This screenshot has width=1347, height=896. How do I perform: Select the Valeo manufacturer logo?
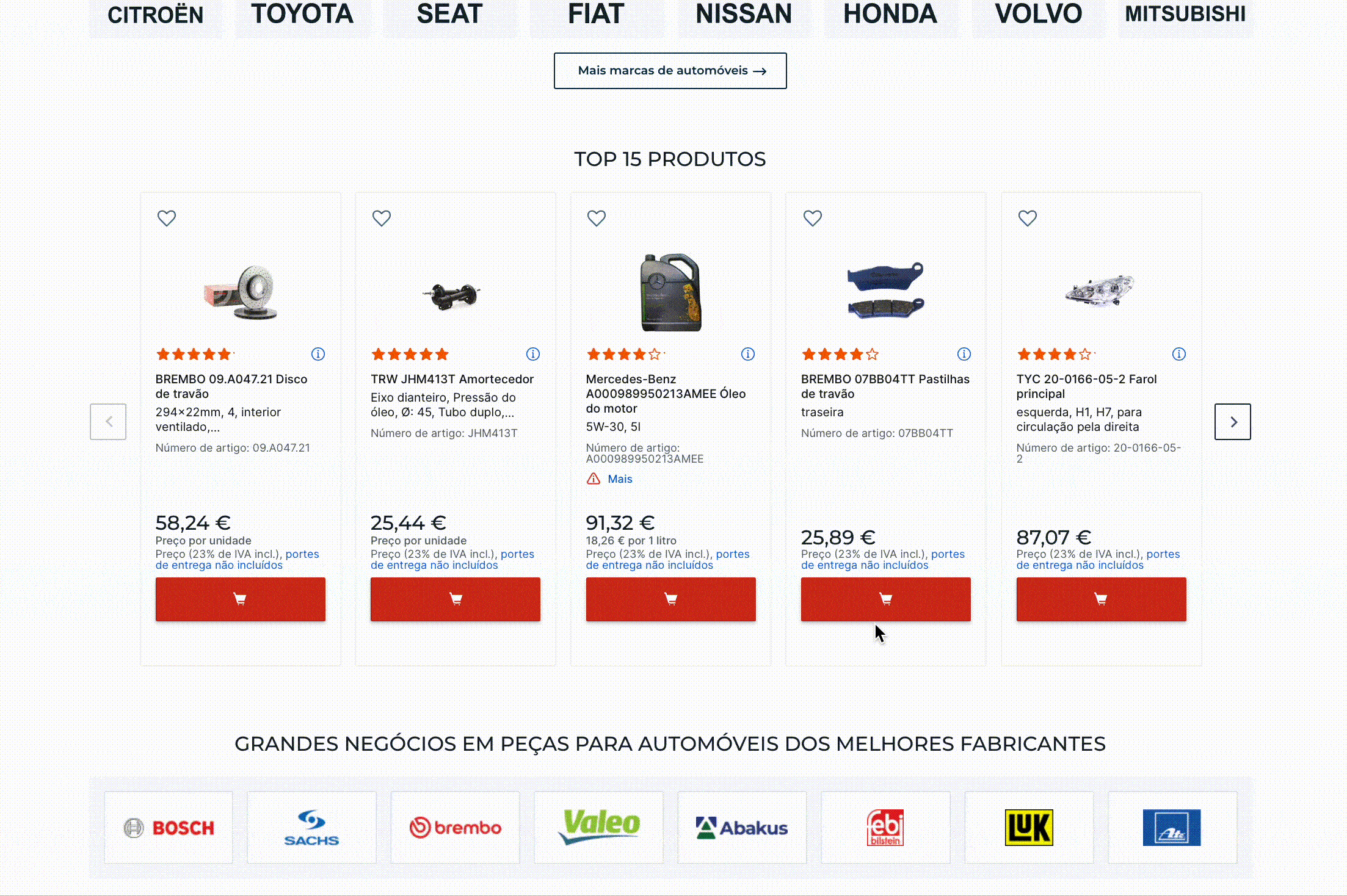(x=598, y=828)
